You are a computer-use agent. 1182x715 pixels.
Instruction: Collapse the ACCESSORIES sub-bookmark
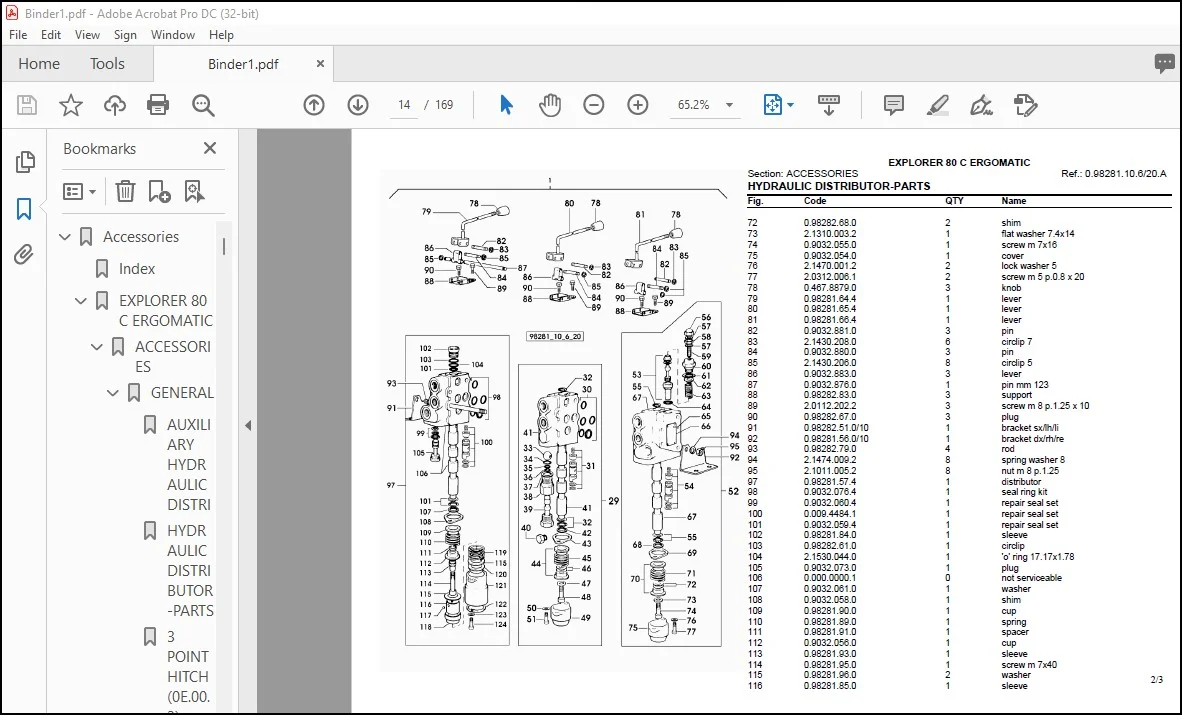96,347
